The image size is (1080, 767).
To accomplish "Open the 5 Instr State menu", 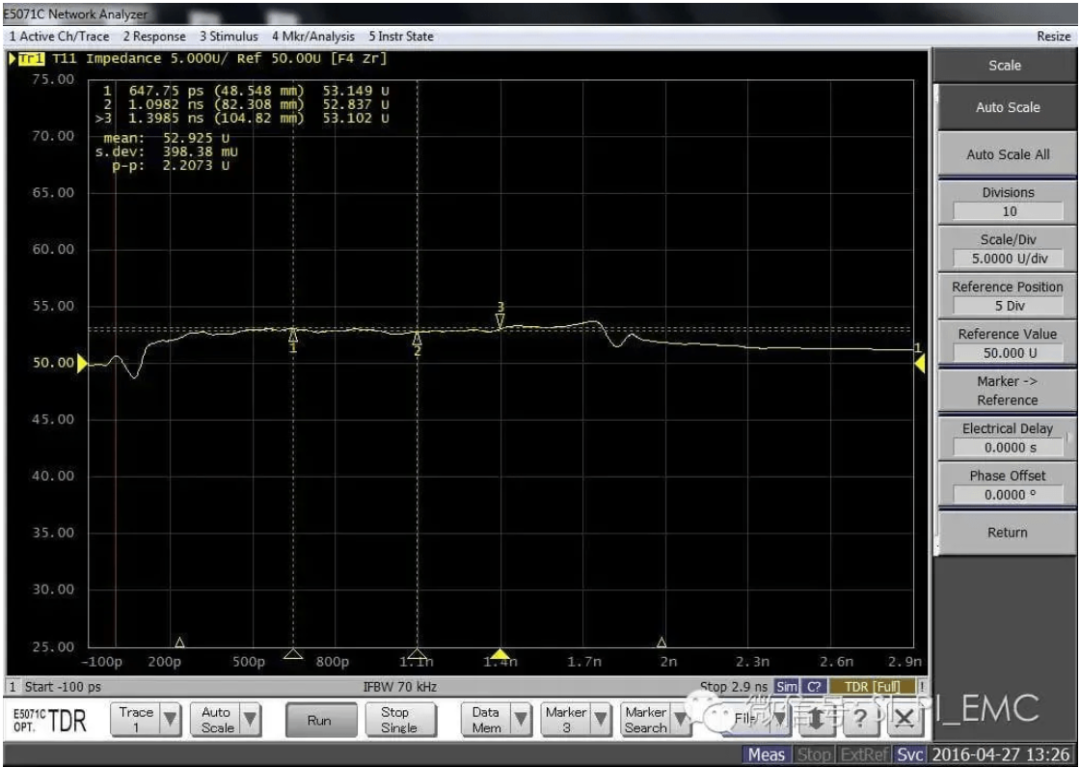I will (401, 36).
